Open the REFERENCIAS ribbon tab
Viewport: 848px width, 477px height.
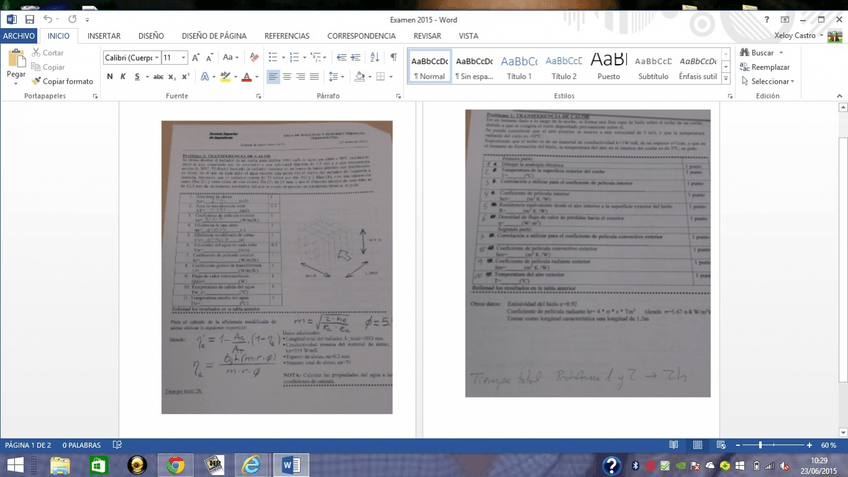click(x=287, y=35)
